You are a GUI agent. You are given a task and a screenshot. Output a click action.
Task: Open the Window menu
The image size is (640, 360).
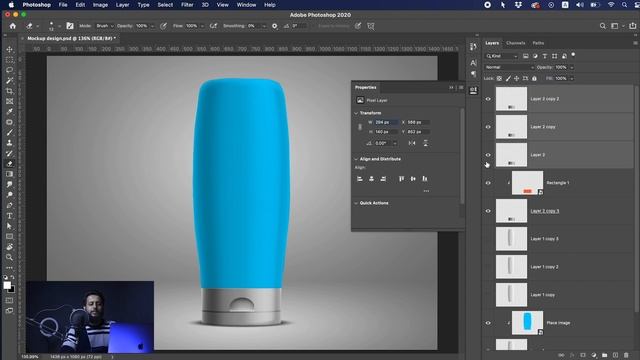pos(246,5)
